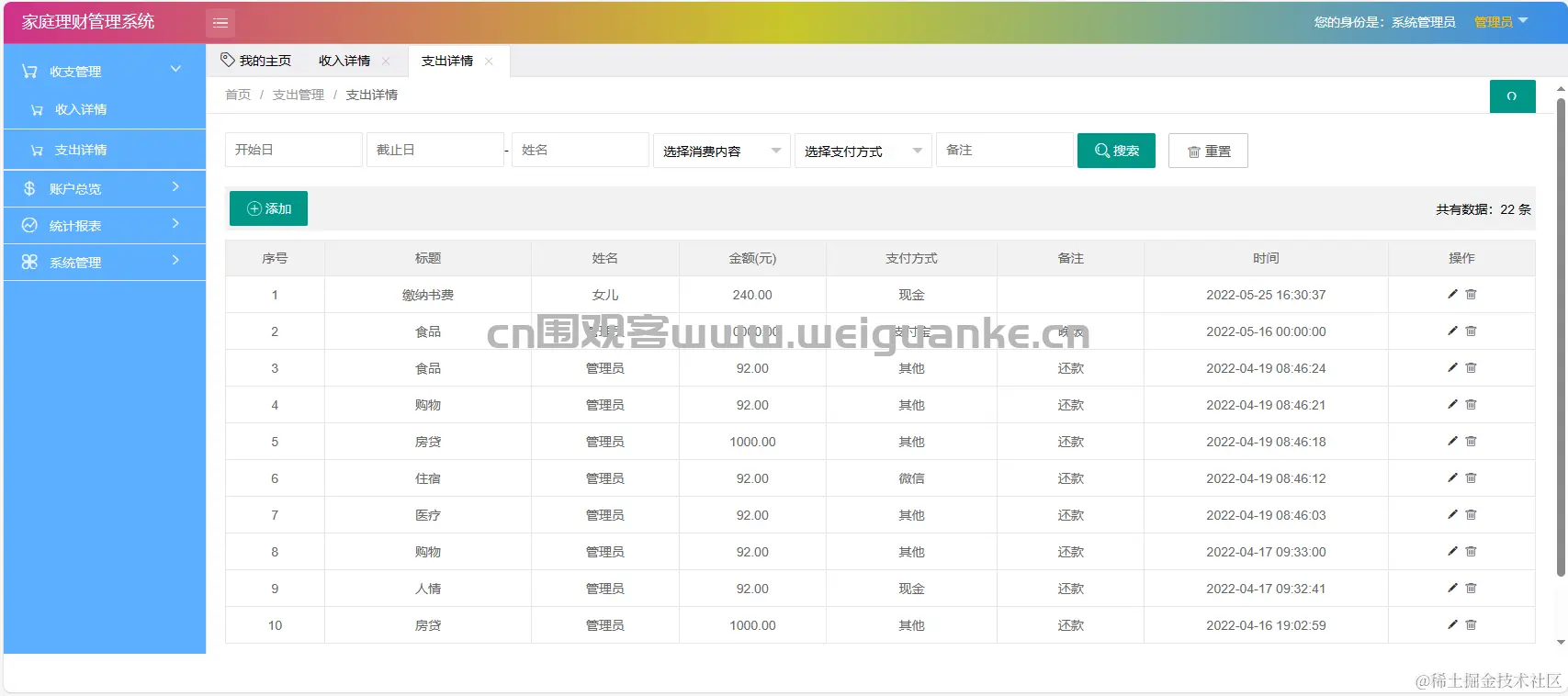The width and height of the screenshot is (1568, 696).
Task: Click pencil edit icon for row 2
Action: coord(1452,331)
